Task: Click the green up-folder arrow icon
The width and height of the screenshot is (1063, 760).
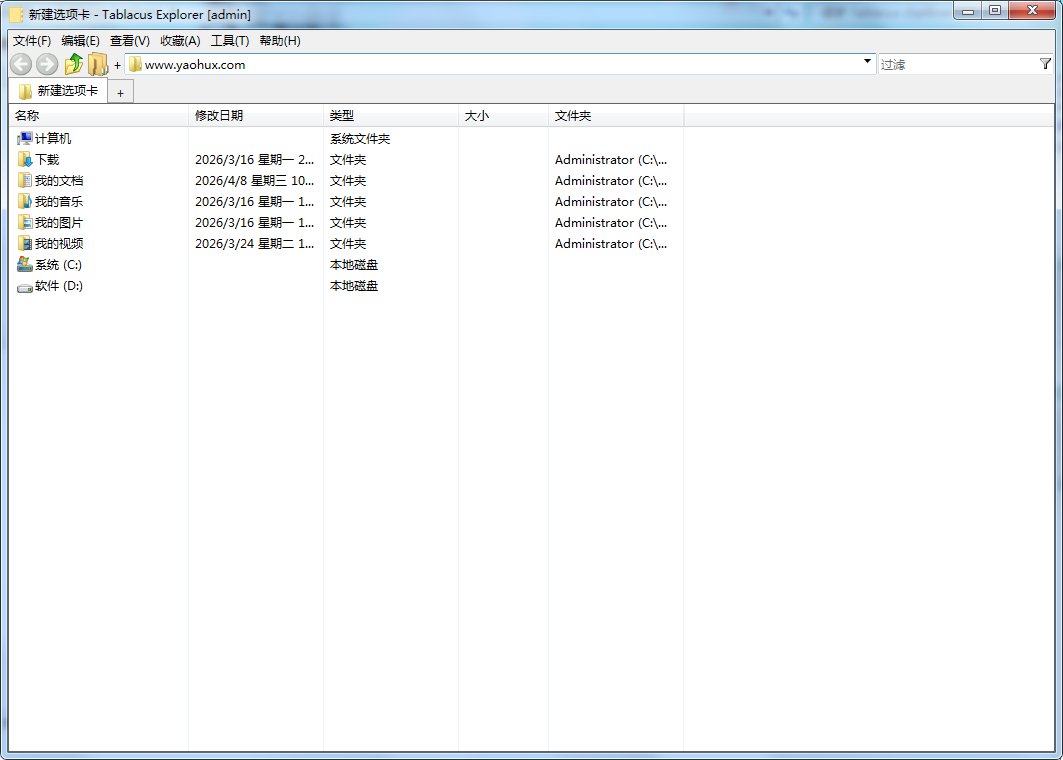Action: 72,64
